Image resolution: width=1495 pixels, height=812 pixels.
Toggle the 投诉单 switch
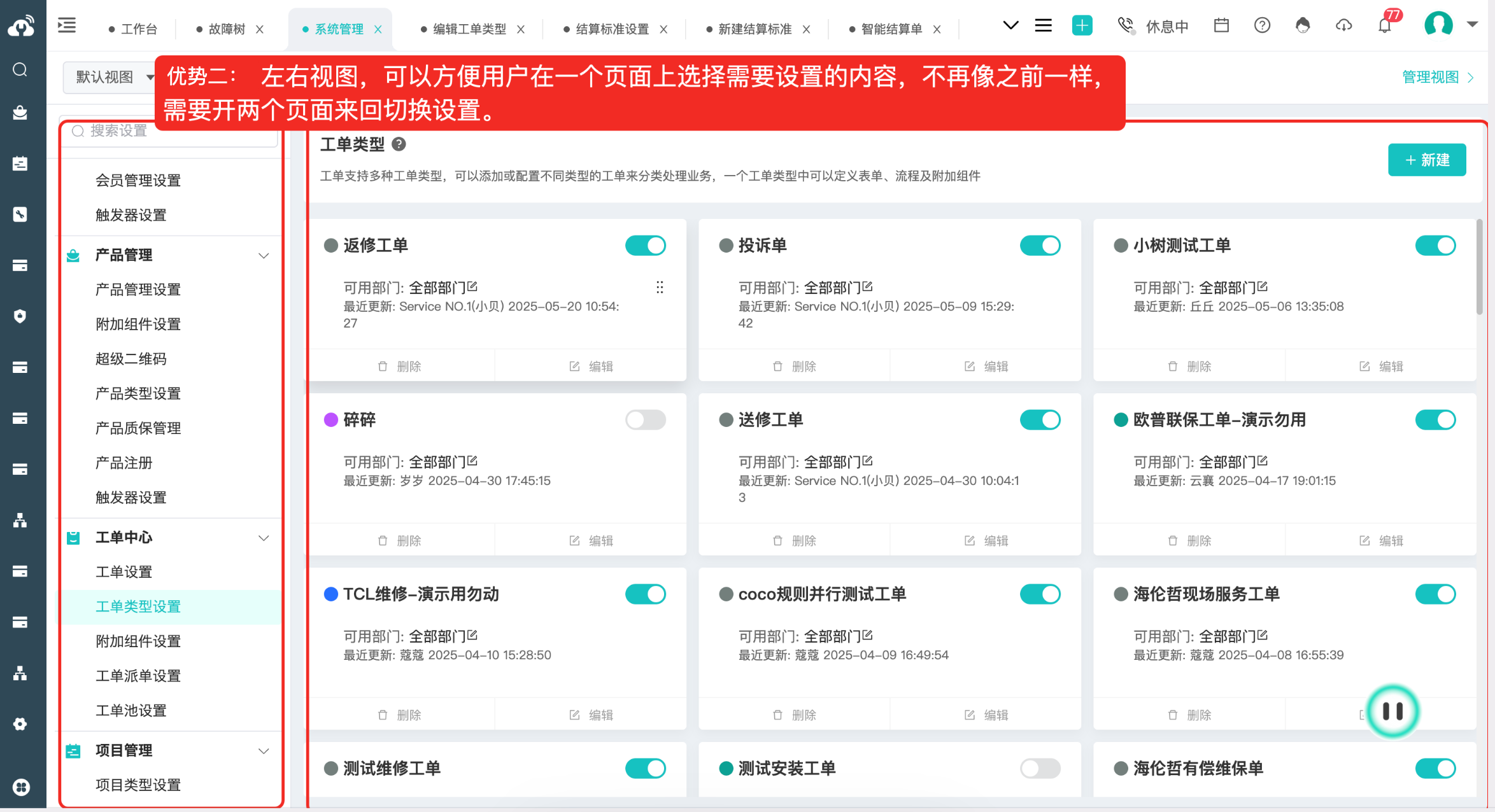tap(1040, 246)
